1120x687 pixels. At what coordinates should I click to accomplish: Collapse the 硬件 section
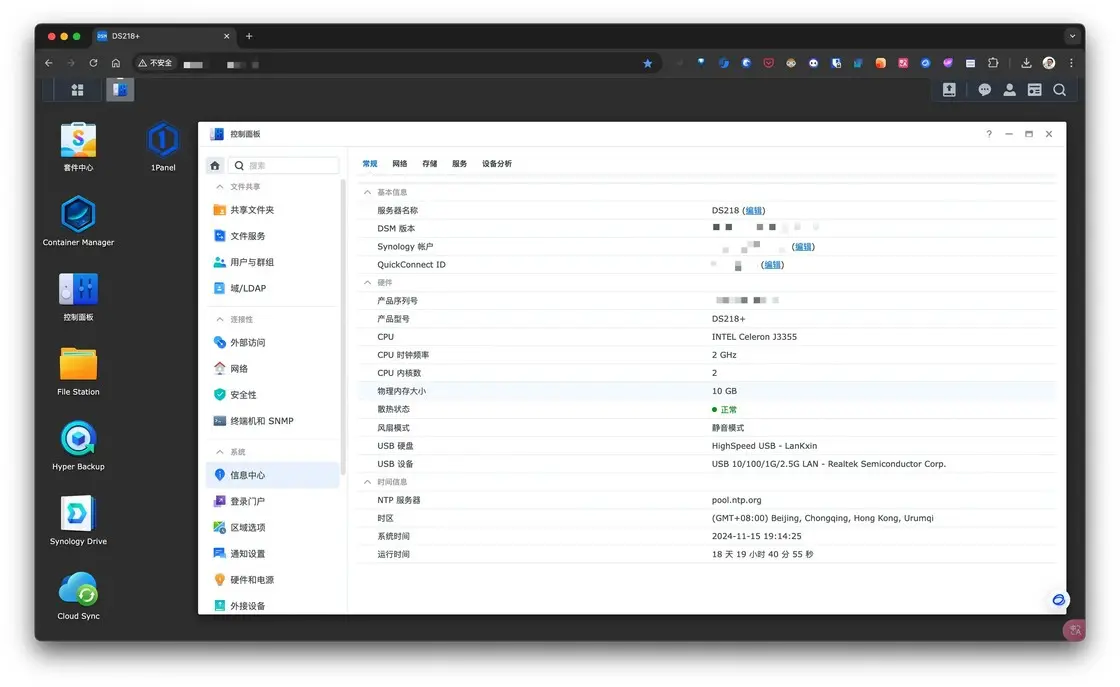coord(367,283)
